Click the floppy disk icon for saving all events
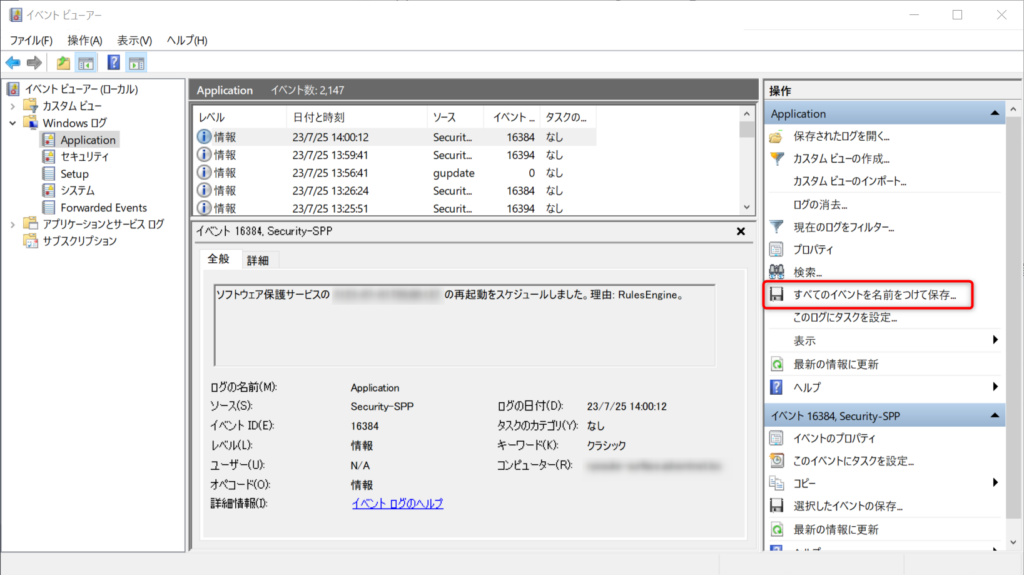 click(776, 296)
